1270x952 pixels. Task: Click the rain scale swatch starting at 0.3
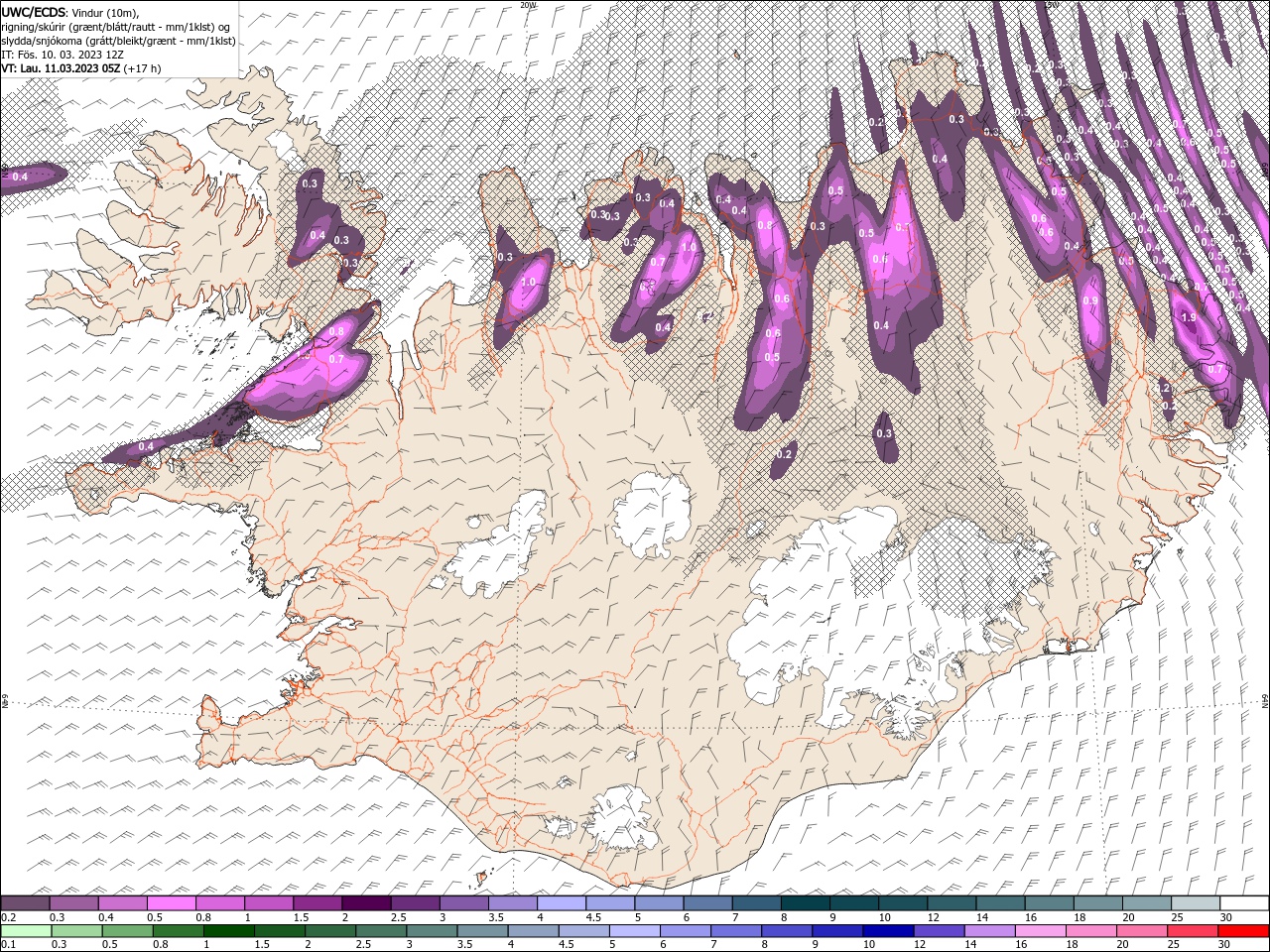pos(79,931)
